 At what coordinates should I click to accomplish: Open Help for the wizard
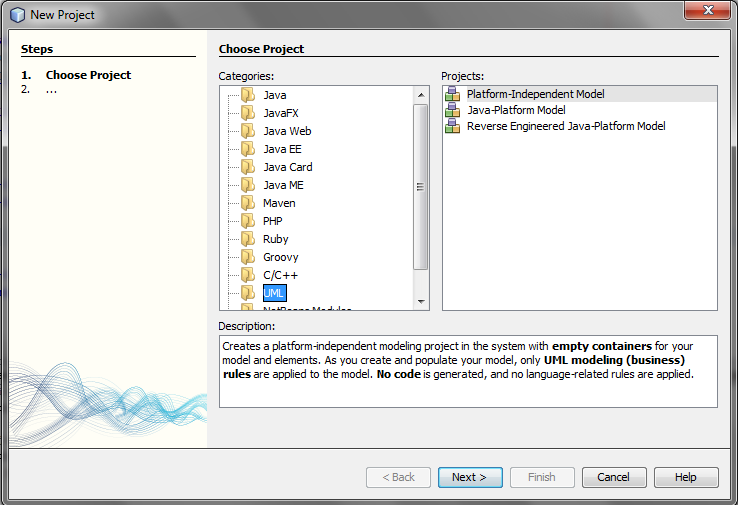[x=686, y=477]
